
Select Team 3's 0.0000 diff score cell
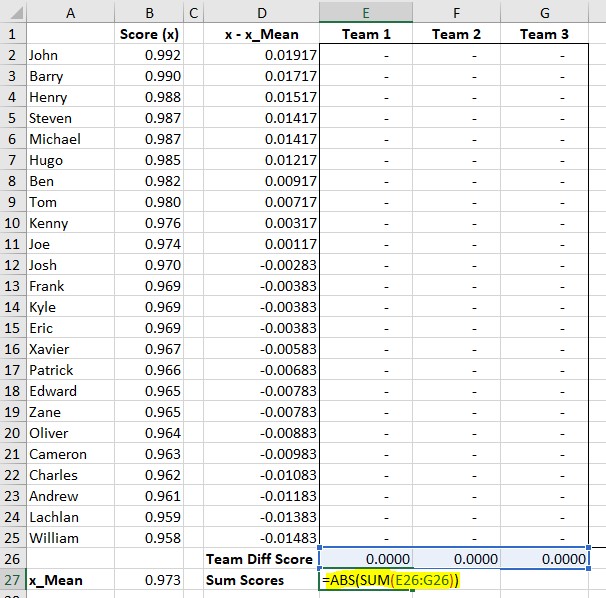coord(544,559)
